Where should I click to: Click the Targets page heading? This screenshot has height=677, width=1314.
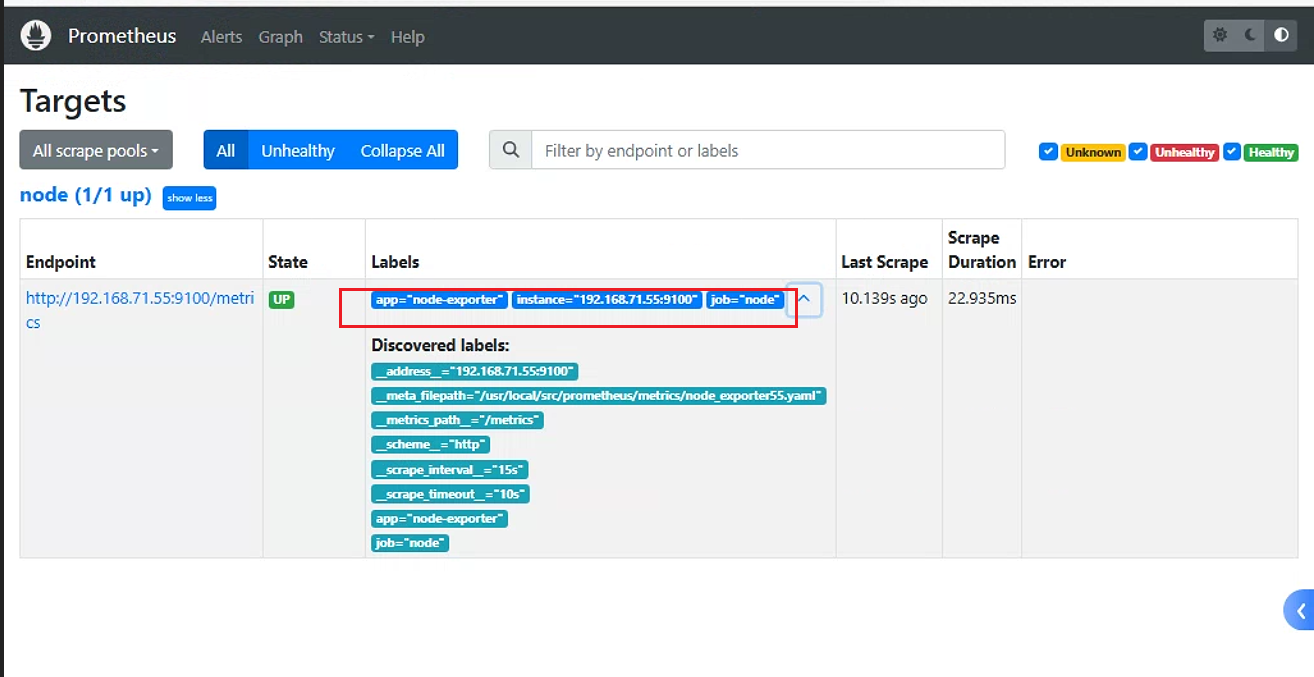[73, 101]
